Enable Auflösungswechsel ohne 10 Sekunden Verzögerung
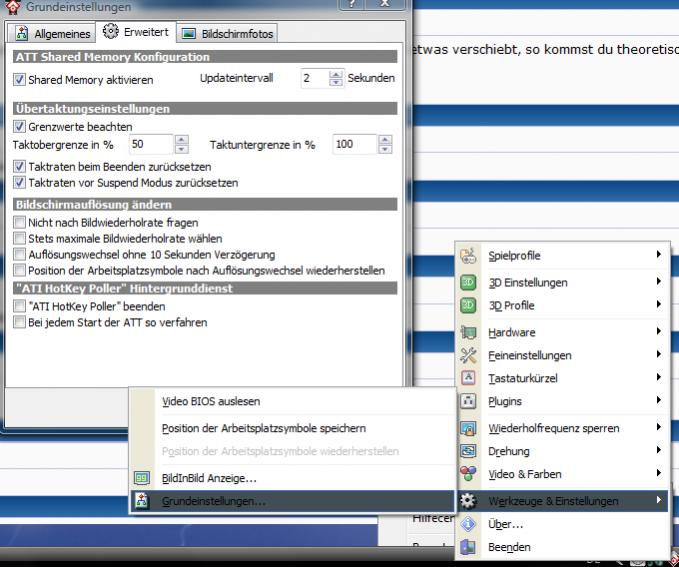 [19, 254]
